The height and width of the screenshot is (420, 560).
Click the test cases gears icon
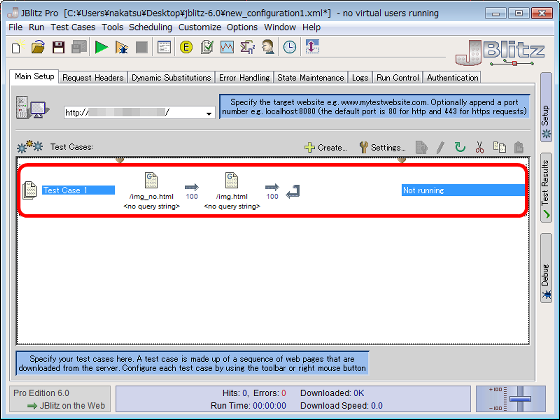(30, 146)
